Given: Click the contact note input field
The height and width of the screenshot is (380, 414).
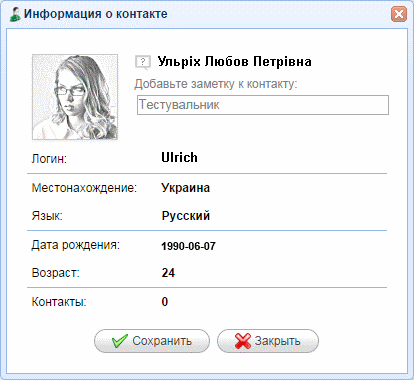Looking at the screenshot, I should tap(263, 105).
